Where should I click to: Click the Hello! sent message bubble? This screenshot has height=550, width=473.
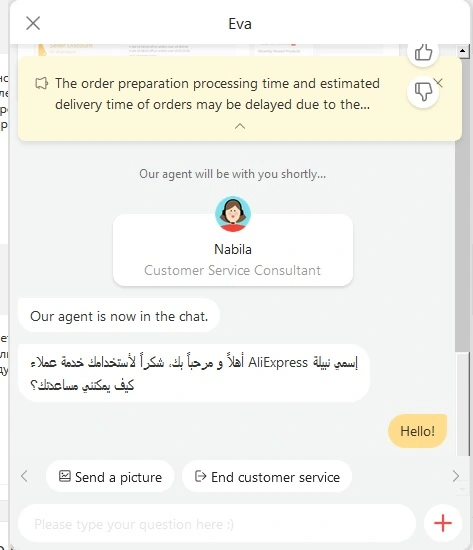pyautogui.click(x=417, y=431)
